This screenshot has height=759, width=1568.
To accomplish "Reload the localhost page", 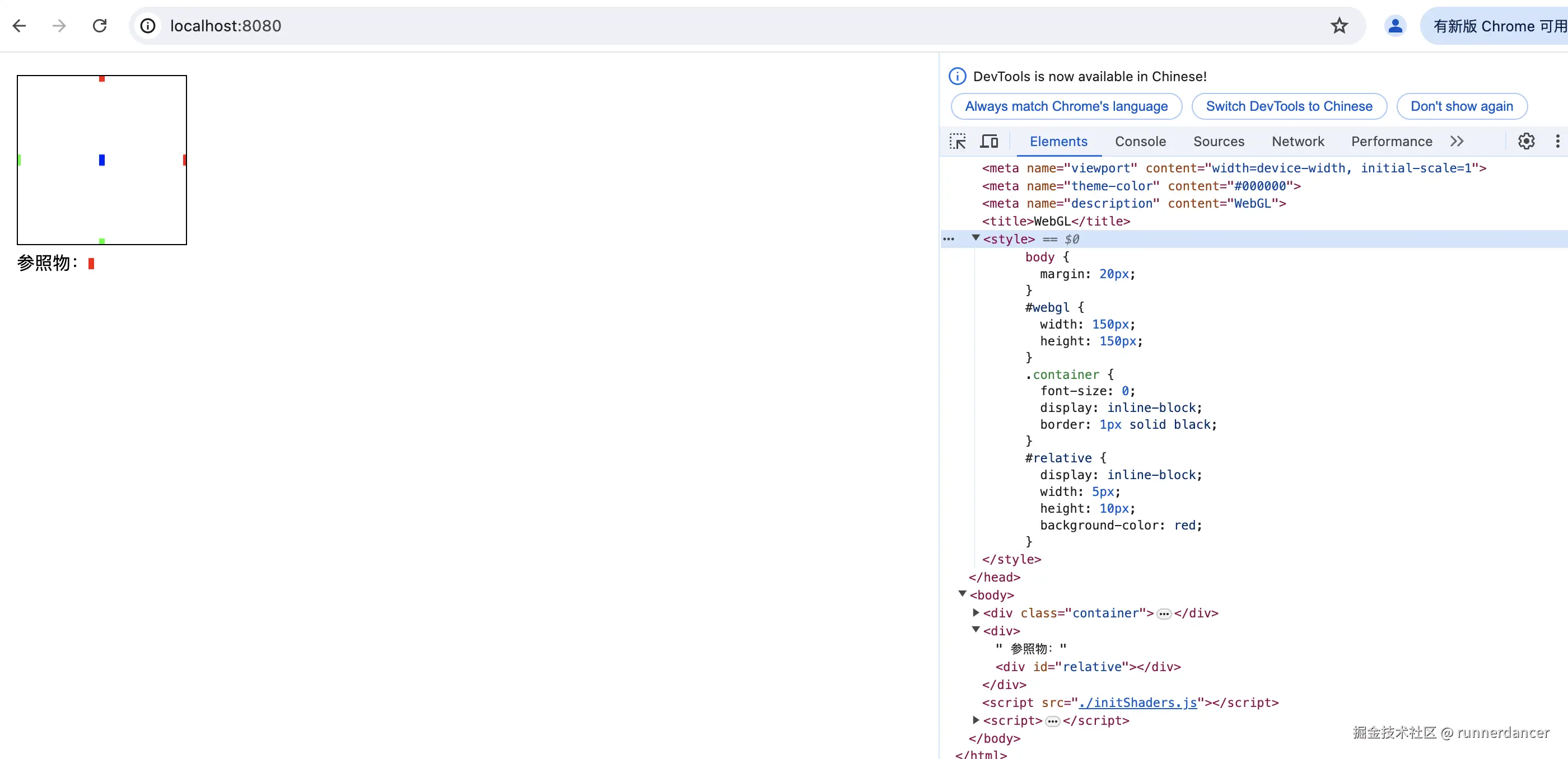I will click(100, 26).
